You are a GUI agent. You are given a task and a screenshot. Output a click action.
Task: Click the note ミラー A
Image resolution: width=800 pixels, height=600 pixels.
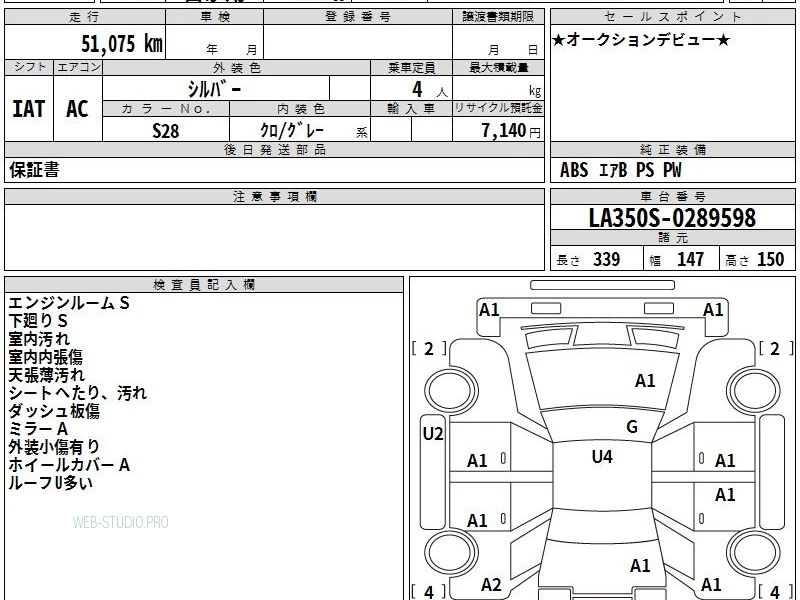click(x=38, y=429)
